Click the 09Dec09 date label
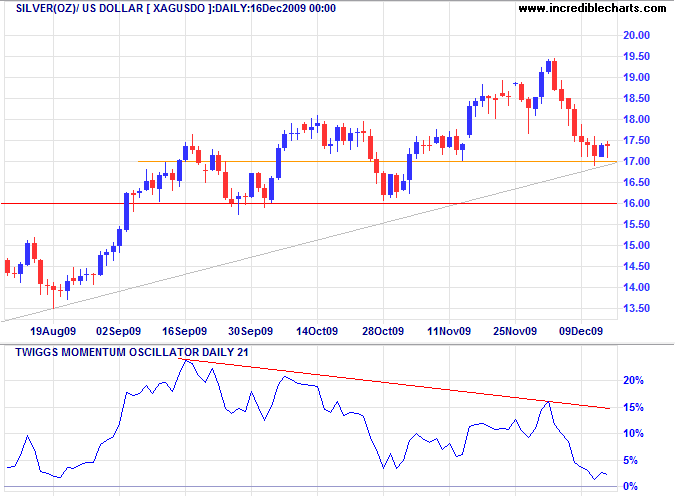 point(581,331)
